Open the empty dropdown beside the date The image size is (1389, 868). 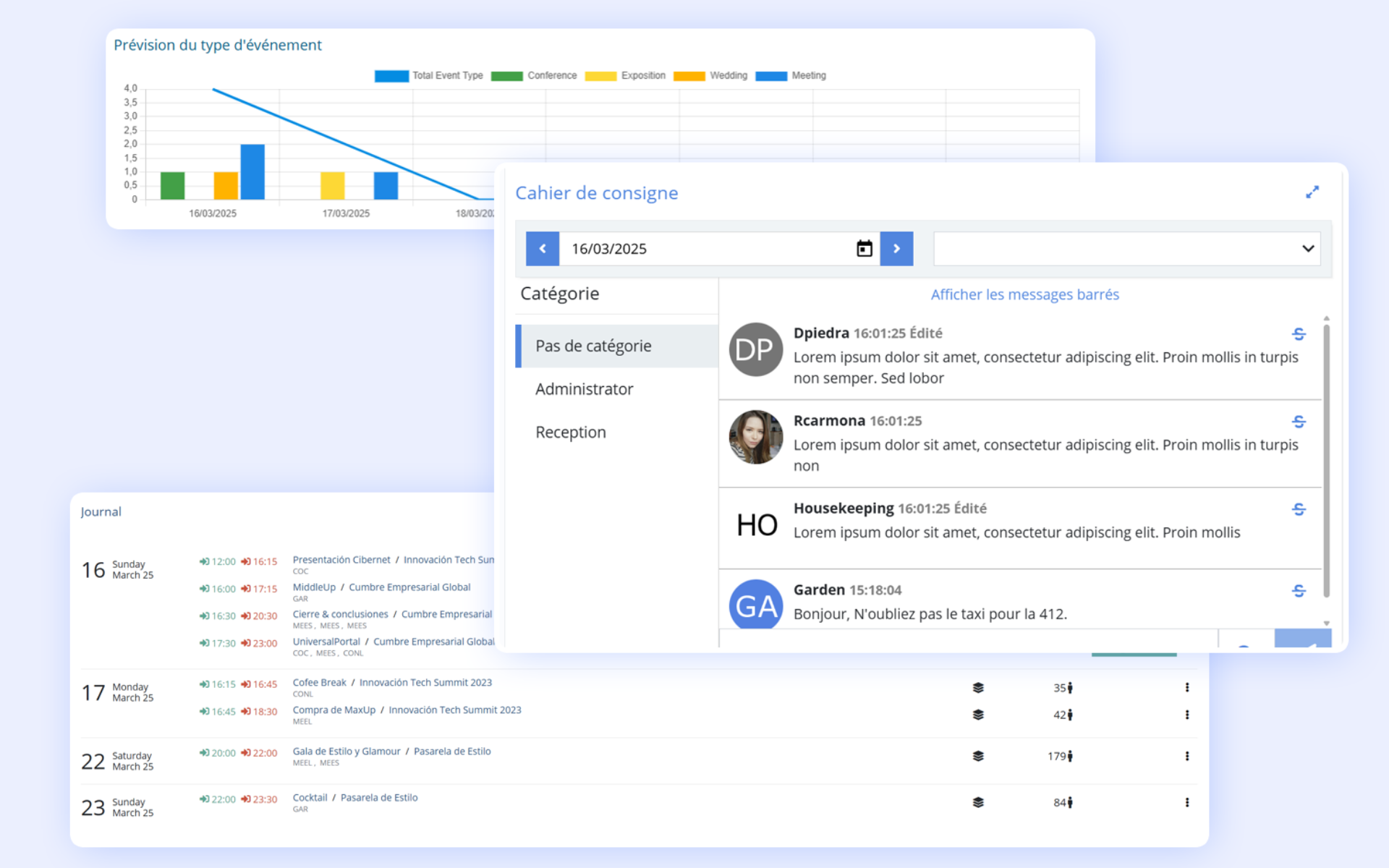tap(1126, 249)
